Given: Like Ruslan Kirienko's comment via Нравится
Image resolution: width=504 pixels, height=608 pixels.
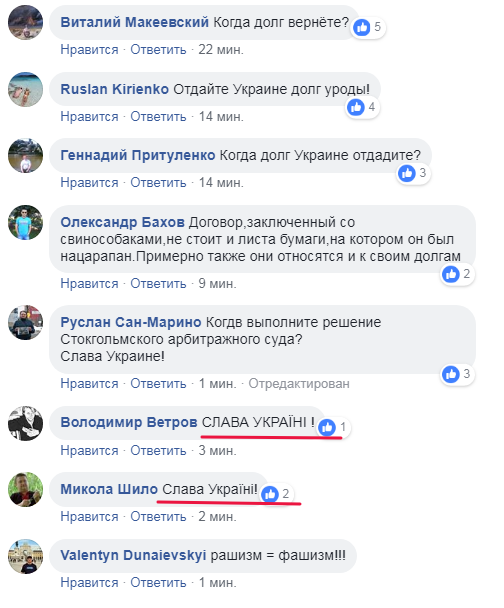Looking at the screenshot, I should (89, 116).
